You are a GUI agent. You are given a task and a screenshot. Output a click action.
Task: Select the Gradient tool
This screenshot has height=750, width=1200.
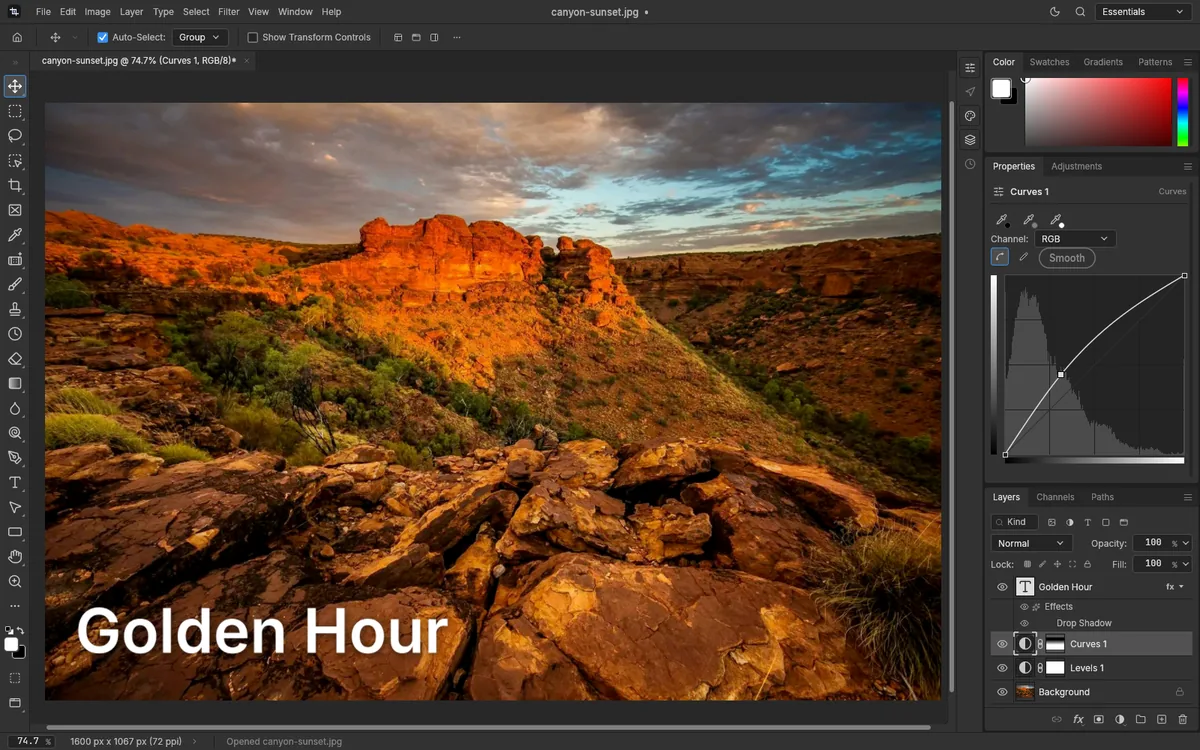(x=15, y=384)
